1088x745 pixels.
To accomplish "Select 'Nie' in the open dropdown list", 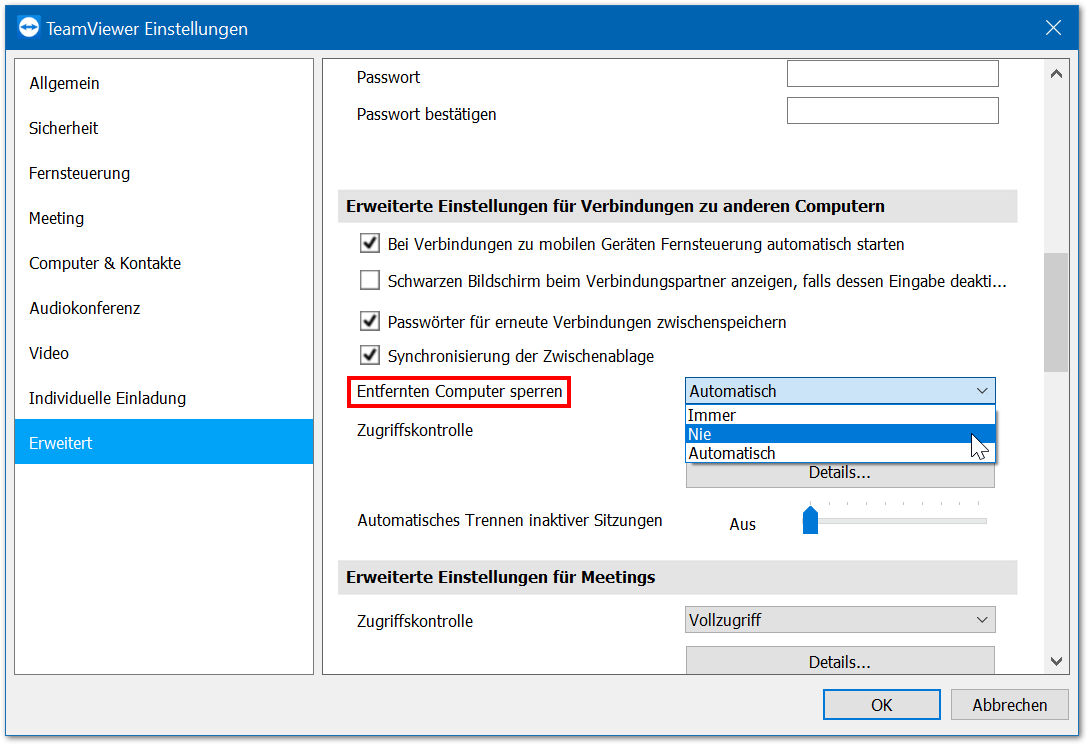I will point(840,434).
